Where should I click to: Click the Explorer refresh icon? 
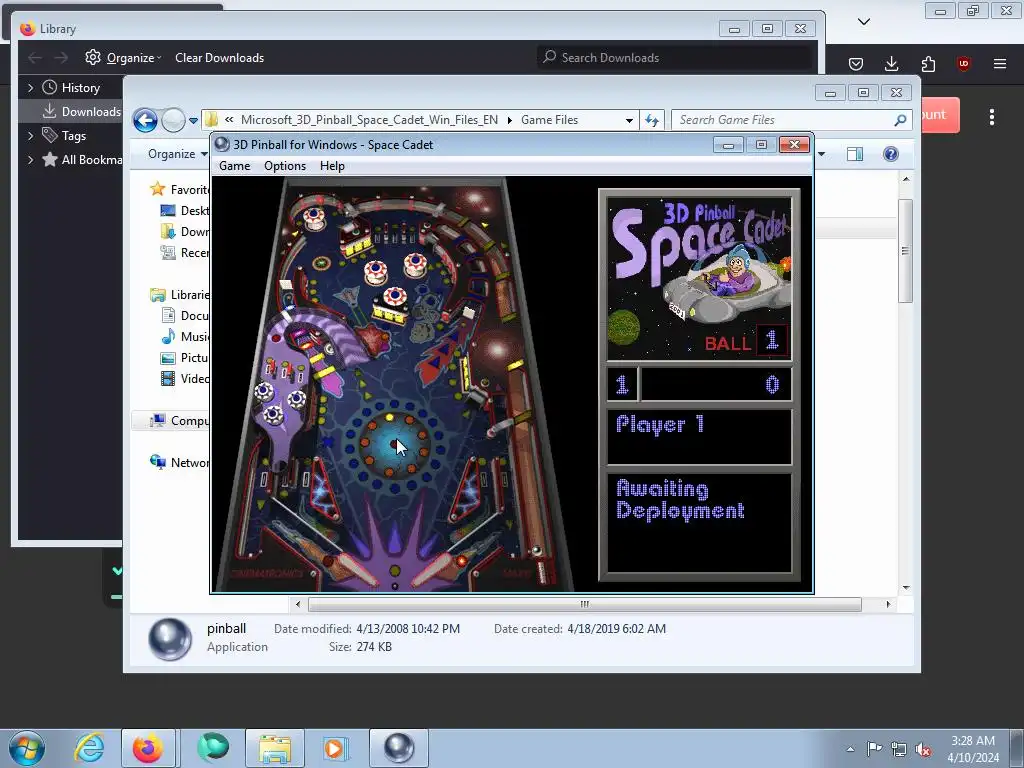(652, 120)
